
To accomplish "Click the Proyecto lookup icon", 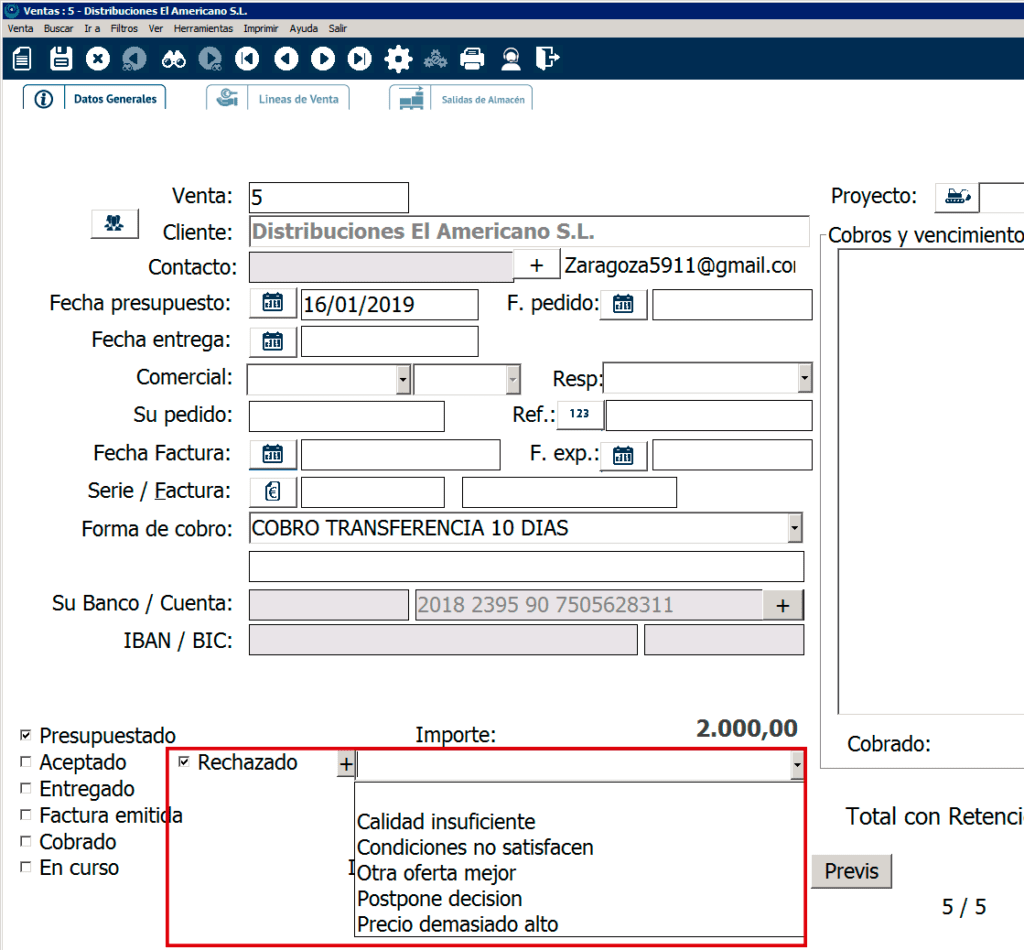I will (x=956, y=197).
